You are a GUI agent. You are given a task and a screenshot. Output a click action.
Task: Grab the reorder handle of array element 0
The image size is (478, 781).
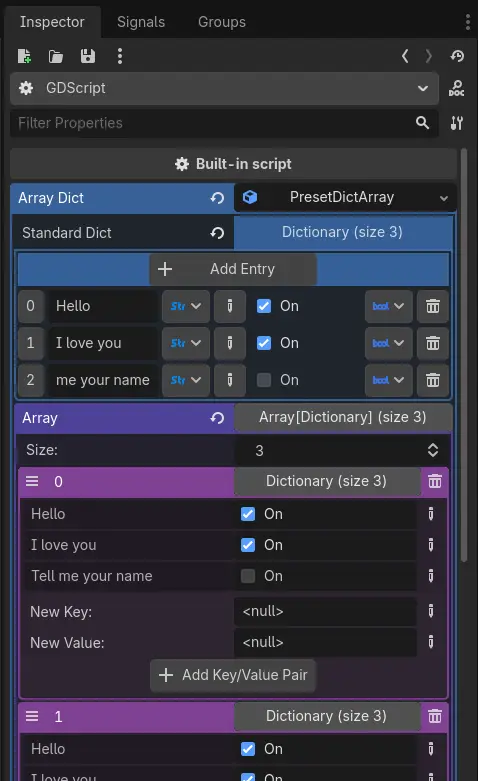click(x=32, y=481)
